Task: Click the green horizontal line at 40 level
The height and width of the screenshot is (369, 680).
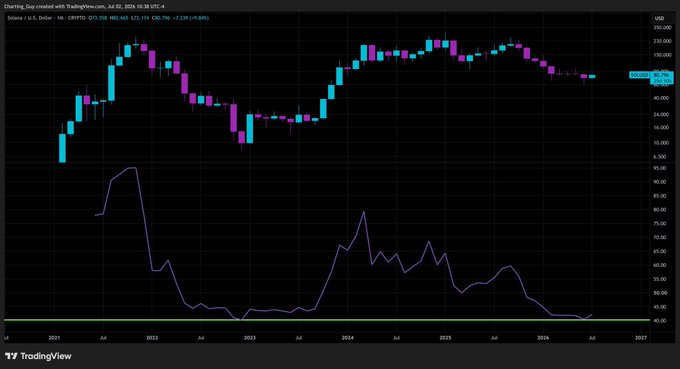Action: click(x=327, y=320)
